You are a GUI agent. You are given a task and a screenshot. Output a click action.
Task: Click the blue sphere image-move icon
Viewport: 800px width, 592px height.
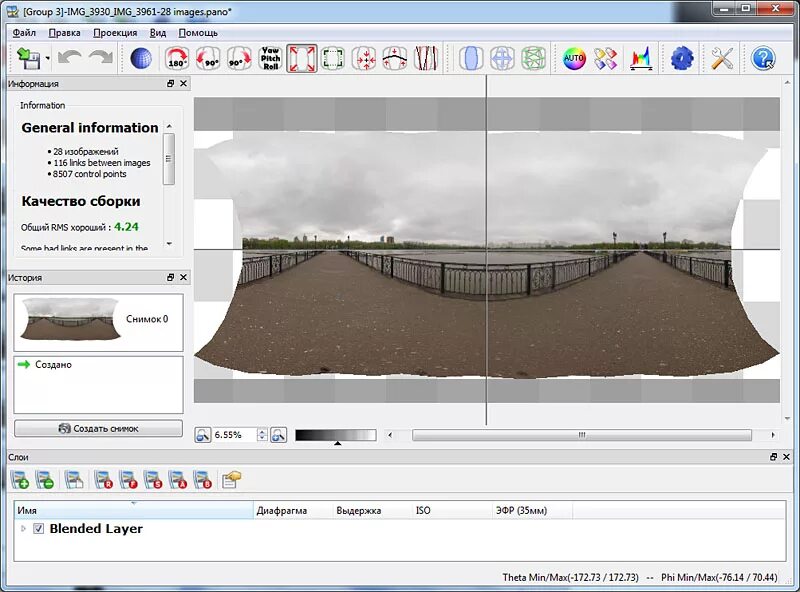(502, 58)
